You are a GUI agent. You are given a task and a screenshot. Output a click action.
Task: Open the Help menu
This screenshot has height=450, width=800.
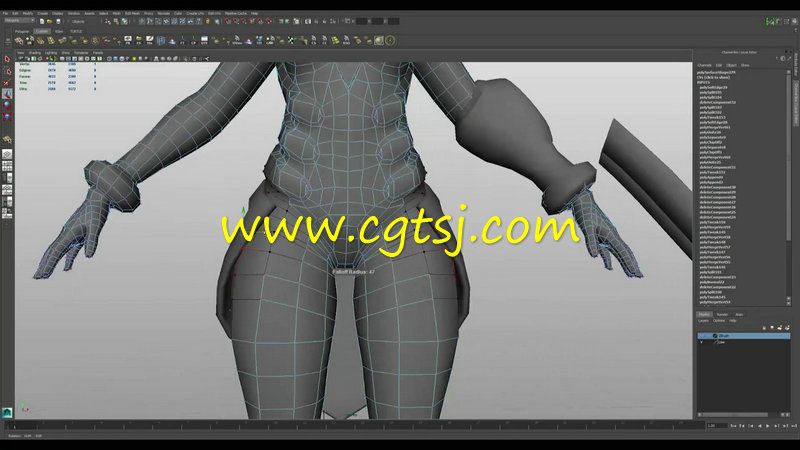[254, 13]
